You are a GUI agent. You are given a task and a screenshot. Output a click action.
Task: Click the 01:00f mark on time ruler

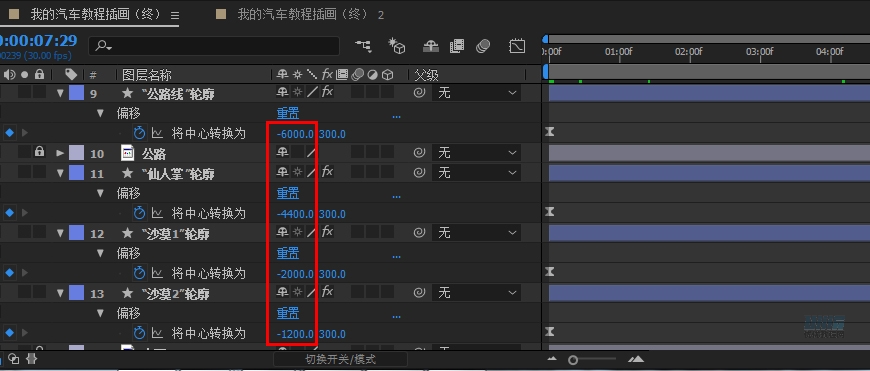click(x=618, y=52)
